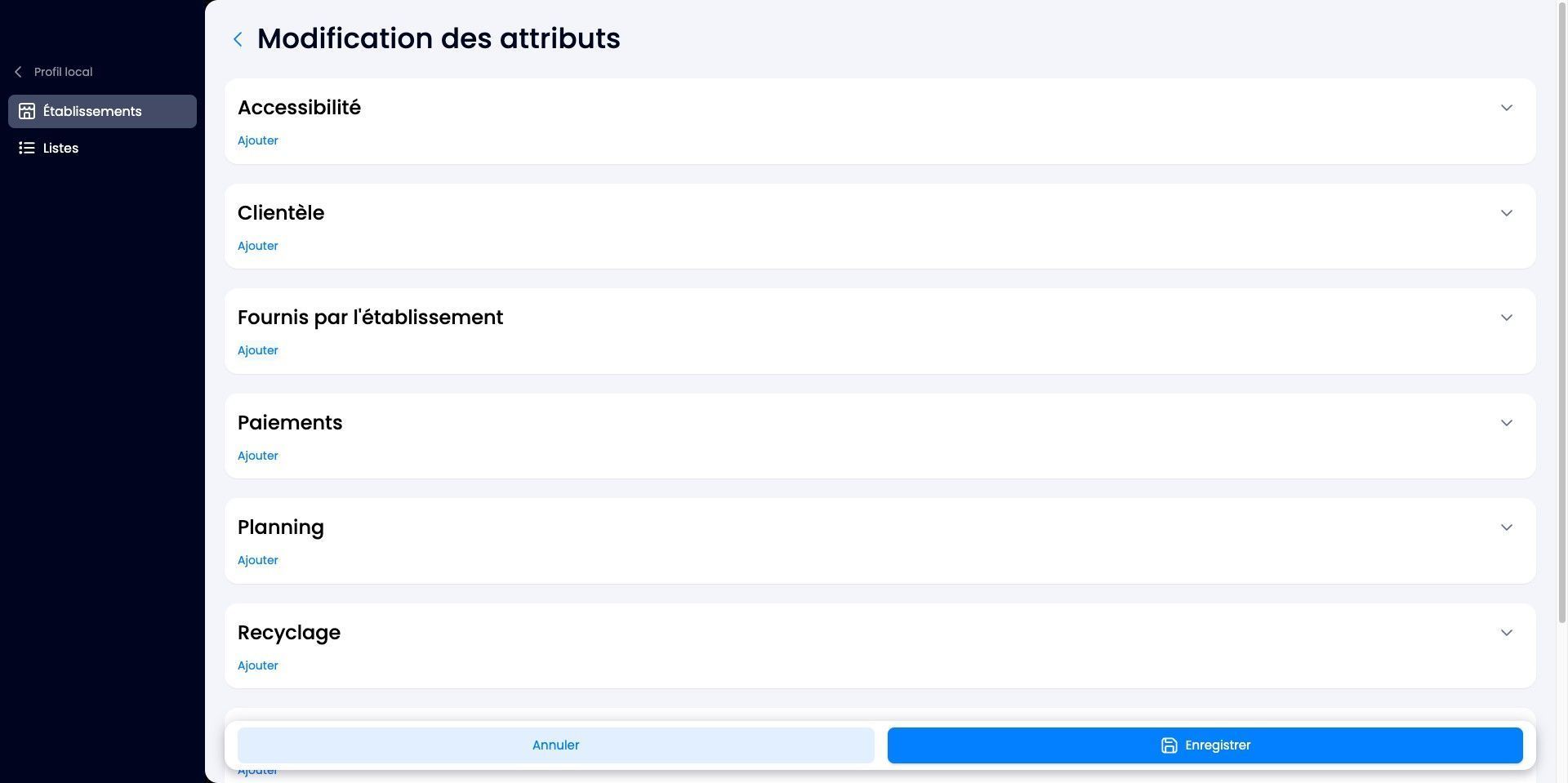The height and width of the screenshot is (783, 1568).
Task: Click Ajouter under Accessibilité
Action: tap(258, 140)
